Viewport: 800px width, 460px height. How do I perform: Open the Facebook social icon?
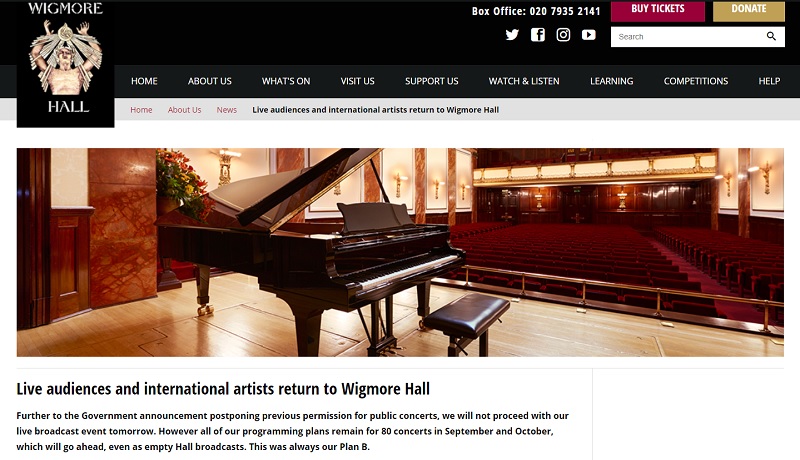pos(538,35)
